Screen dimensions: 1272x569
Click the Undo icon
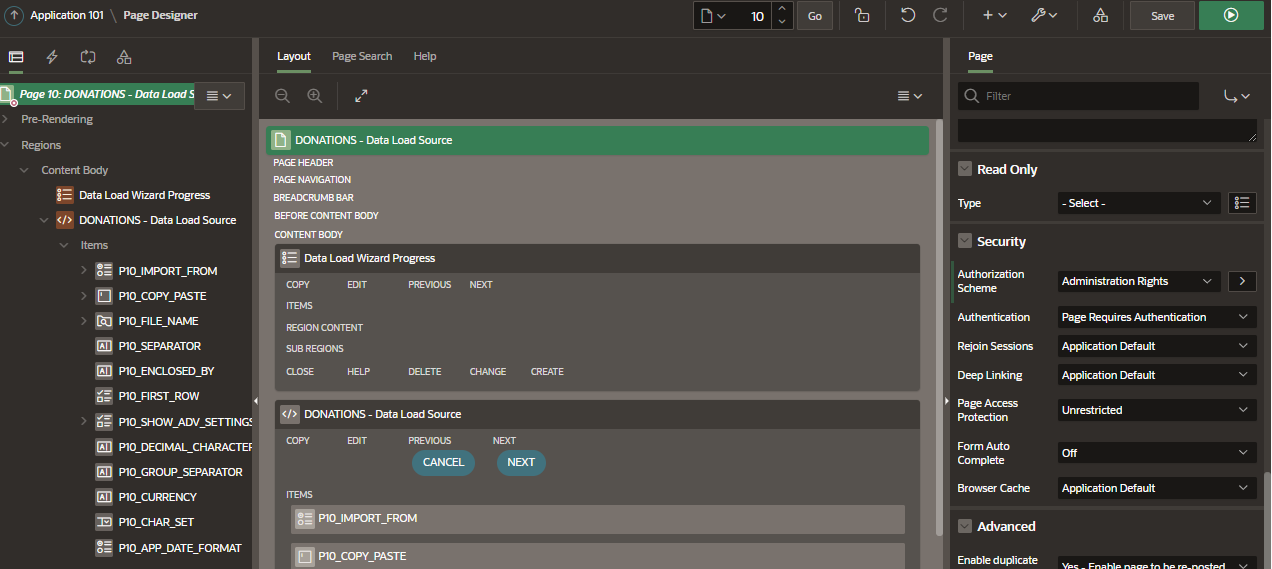pos(908,16)
